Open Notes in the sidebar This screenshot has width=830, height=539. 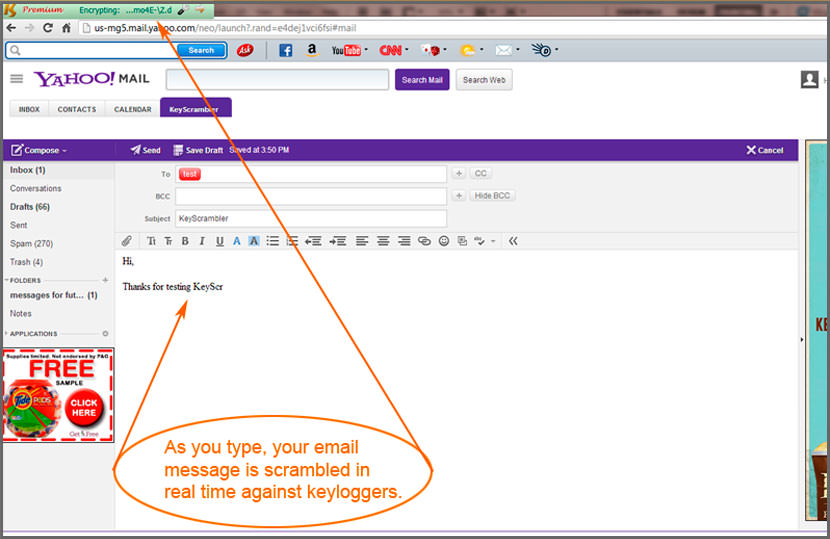tap(21, 313)
